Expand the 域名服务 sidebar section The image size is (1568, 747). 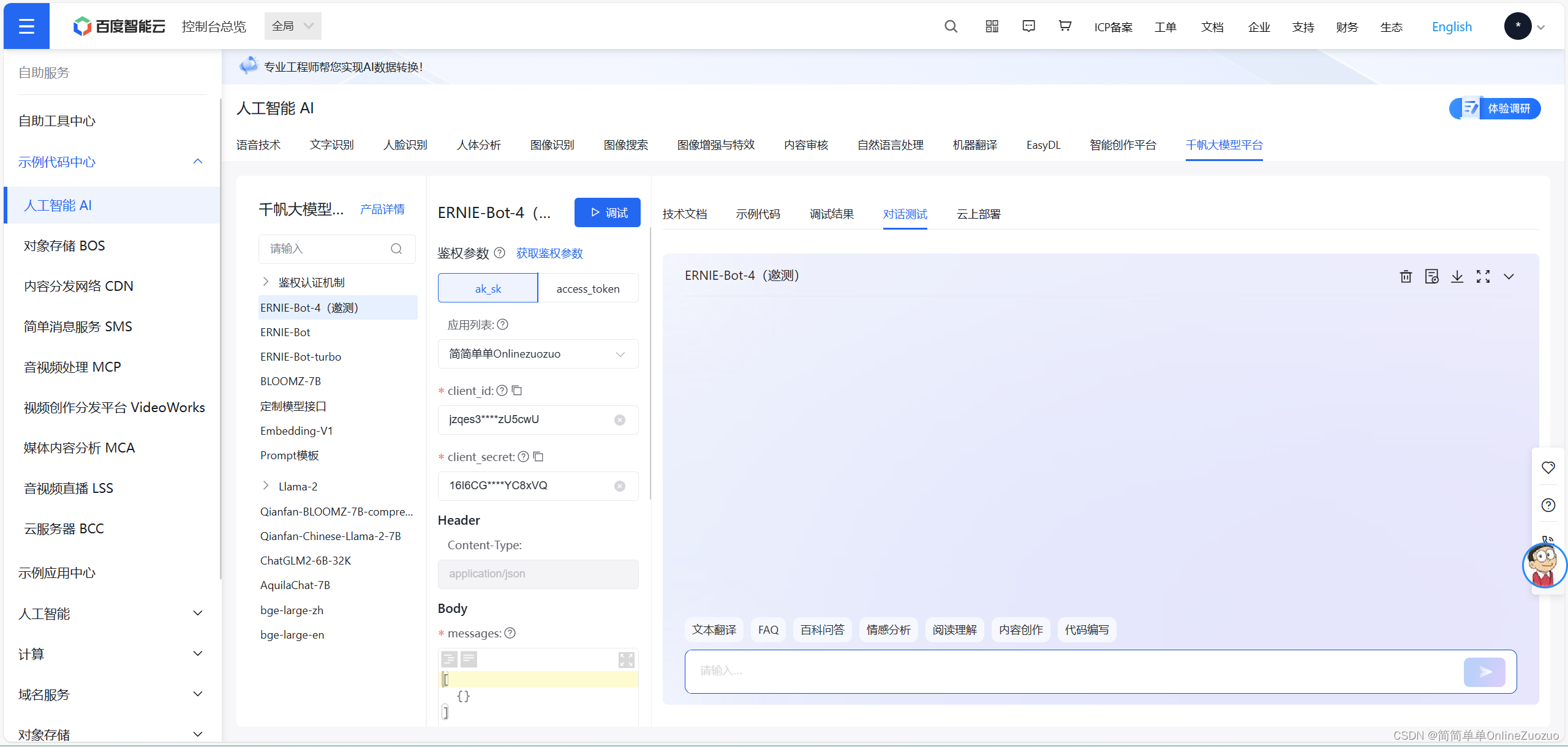[197, 694]
